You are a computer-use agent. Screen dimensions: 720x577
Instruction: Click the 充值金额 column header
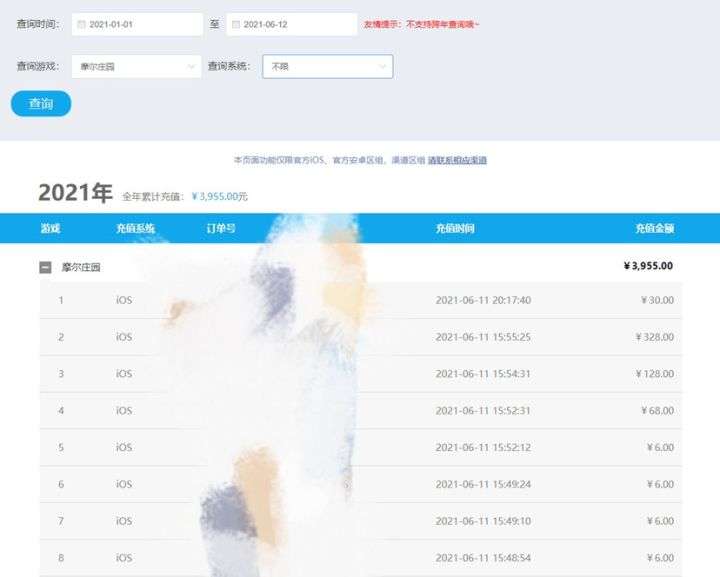pyautogui.click(x=655, y=228)
